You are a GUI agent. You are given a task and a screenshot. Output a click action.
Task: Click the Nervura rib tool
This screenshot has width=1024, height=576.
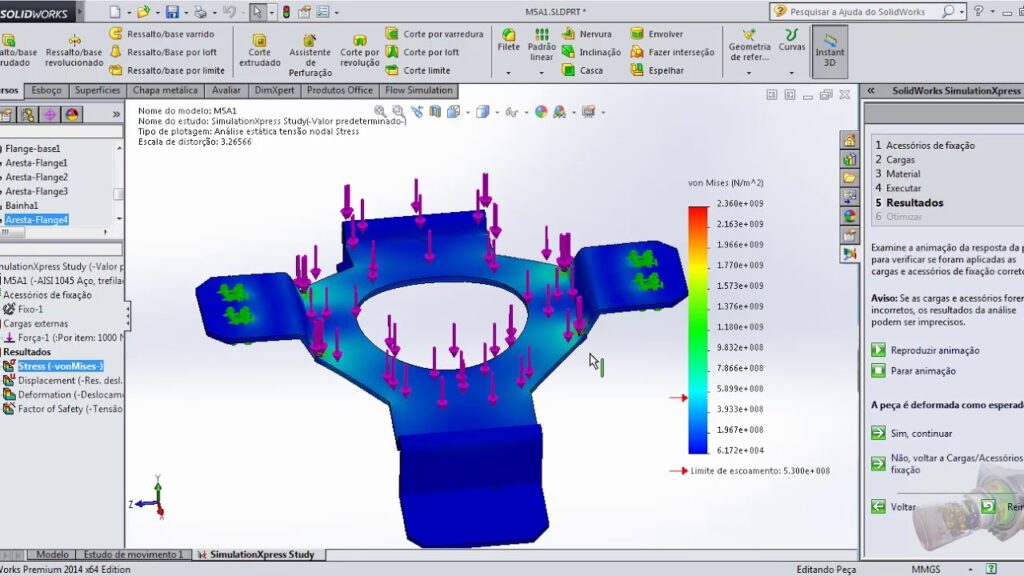point(586,34)
